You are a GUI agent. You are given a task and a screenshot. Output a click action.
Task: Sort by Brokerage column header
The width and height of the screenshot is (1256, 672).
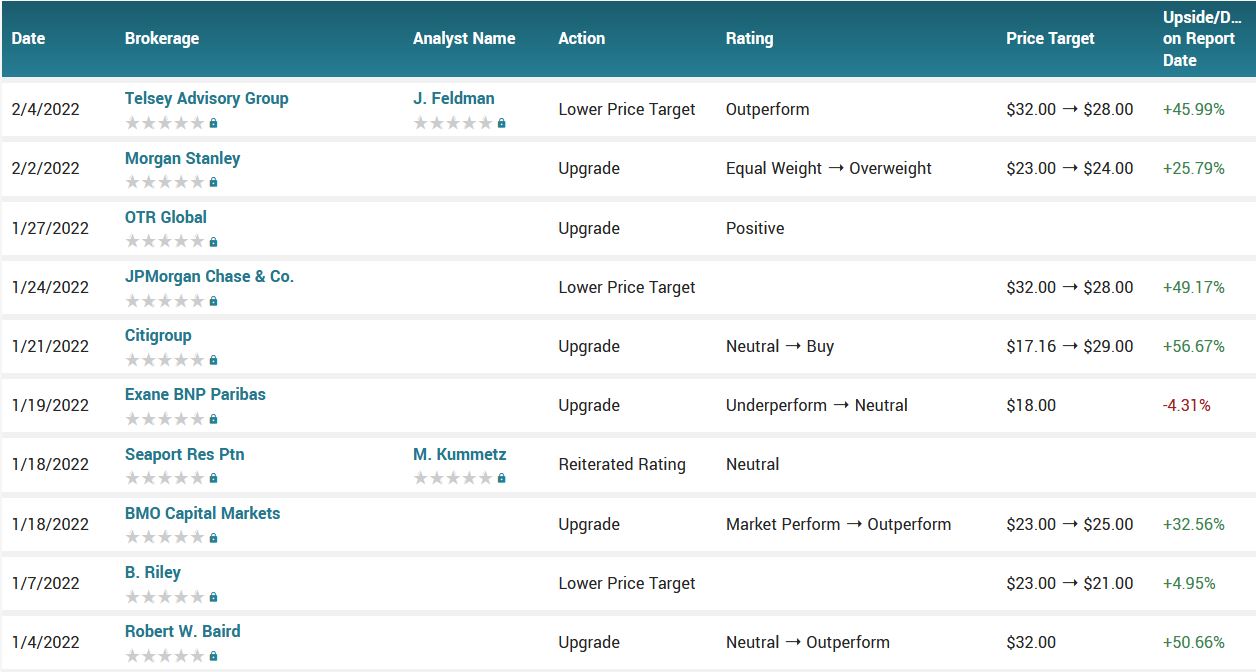click(162, 38)
